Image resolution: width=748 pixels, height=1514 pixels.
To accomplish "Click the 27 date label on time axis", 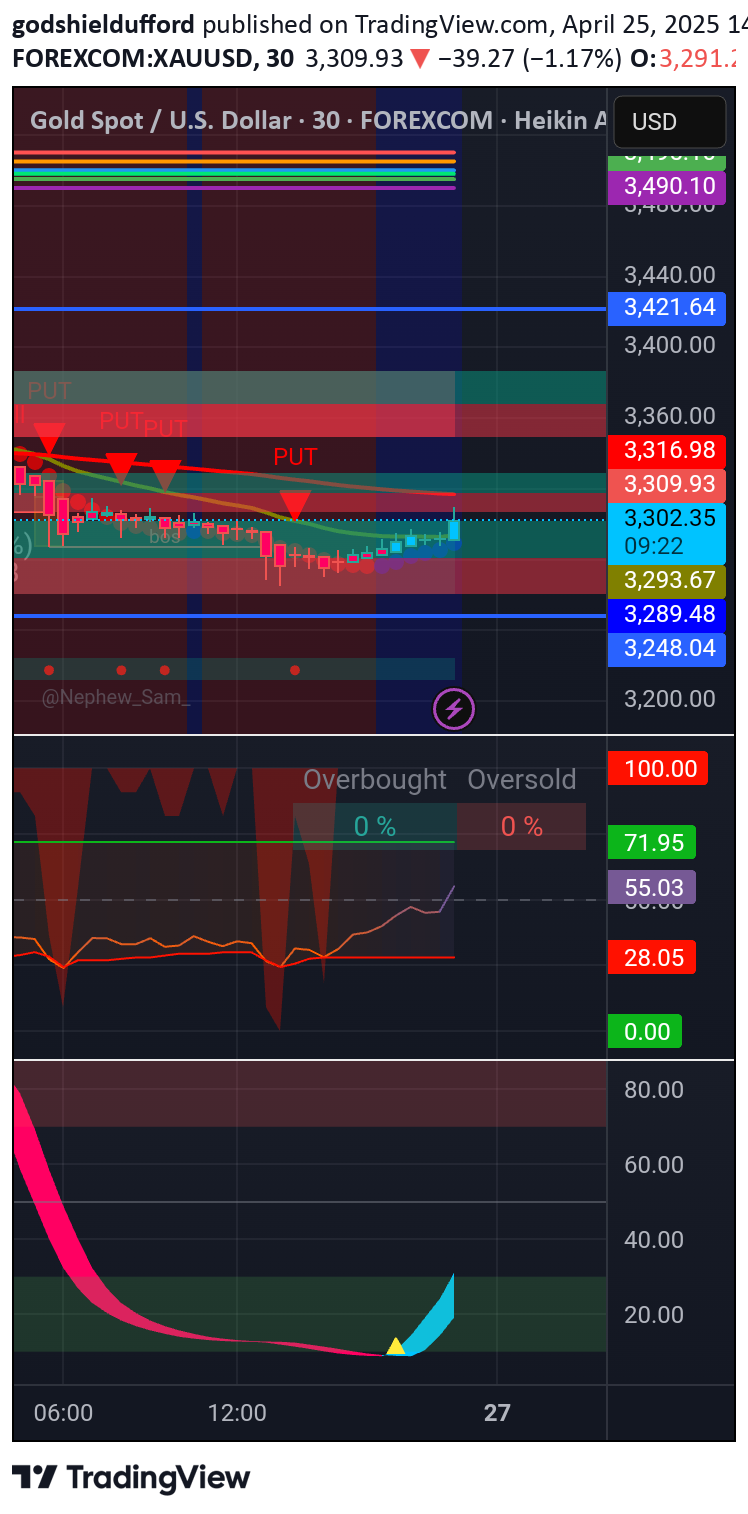I will pos(497,1413).
